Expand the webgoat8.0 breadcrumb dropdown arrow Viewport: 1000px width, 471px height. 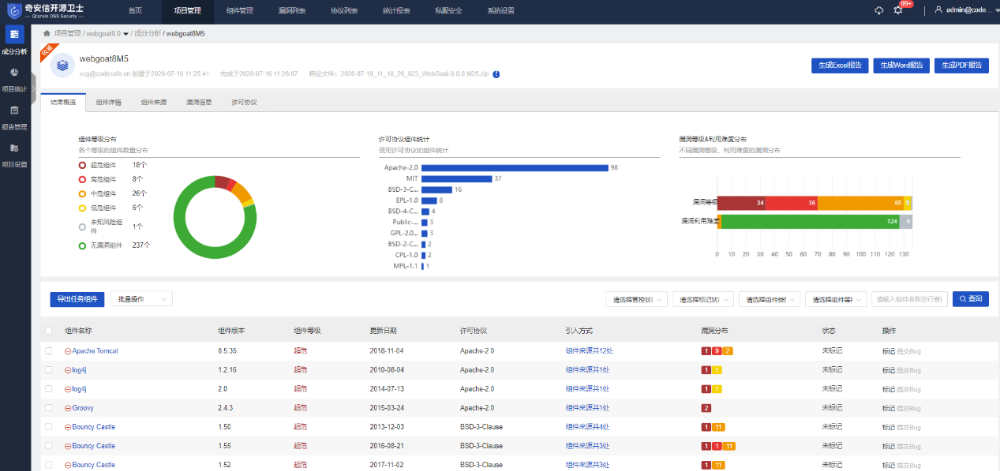(126, 33)
